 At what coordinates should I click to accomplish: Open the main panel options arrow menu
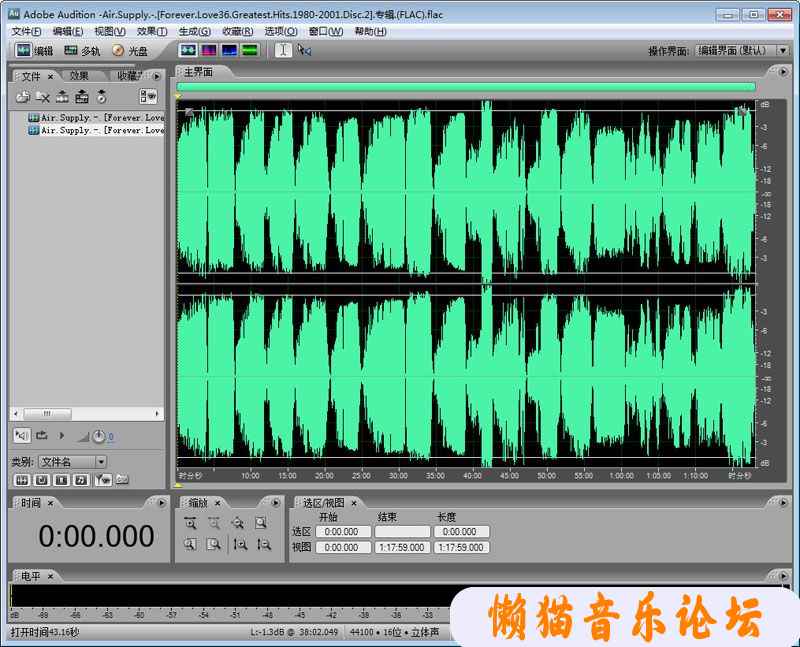(783, 72)
